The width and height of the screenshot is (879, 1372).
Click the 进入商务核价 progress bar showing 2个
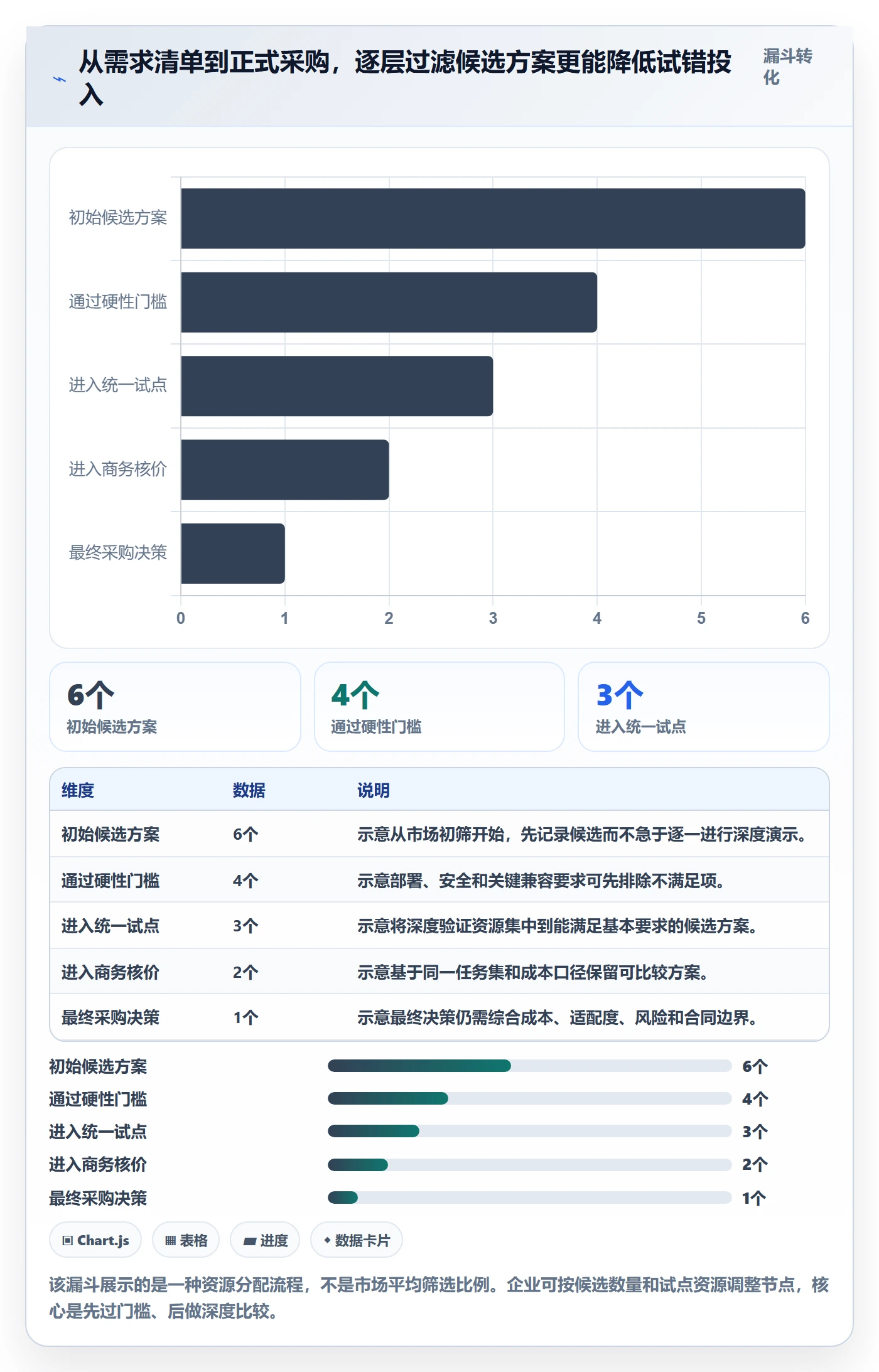[x=529, y=1165]
